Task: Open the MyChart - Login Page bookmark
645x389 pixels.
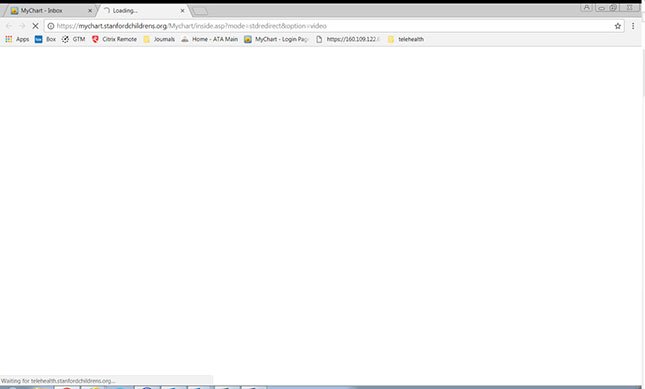Action: click(276, 39)
